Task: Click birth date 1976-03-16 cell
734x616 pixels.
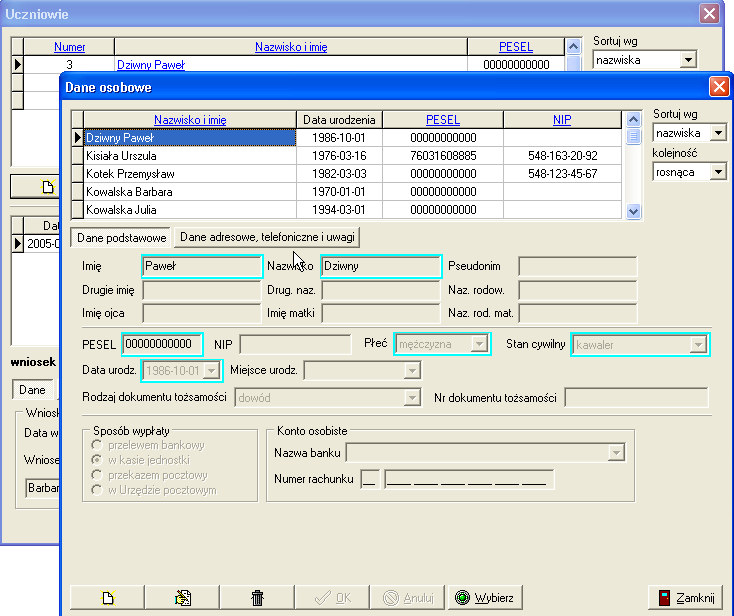Action: point(339,156)
